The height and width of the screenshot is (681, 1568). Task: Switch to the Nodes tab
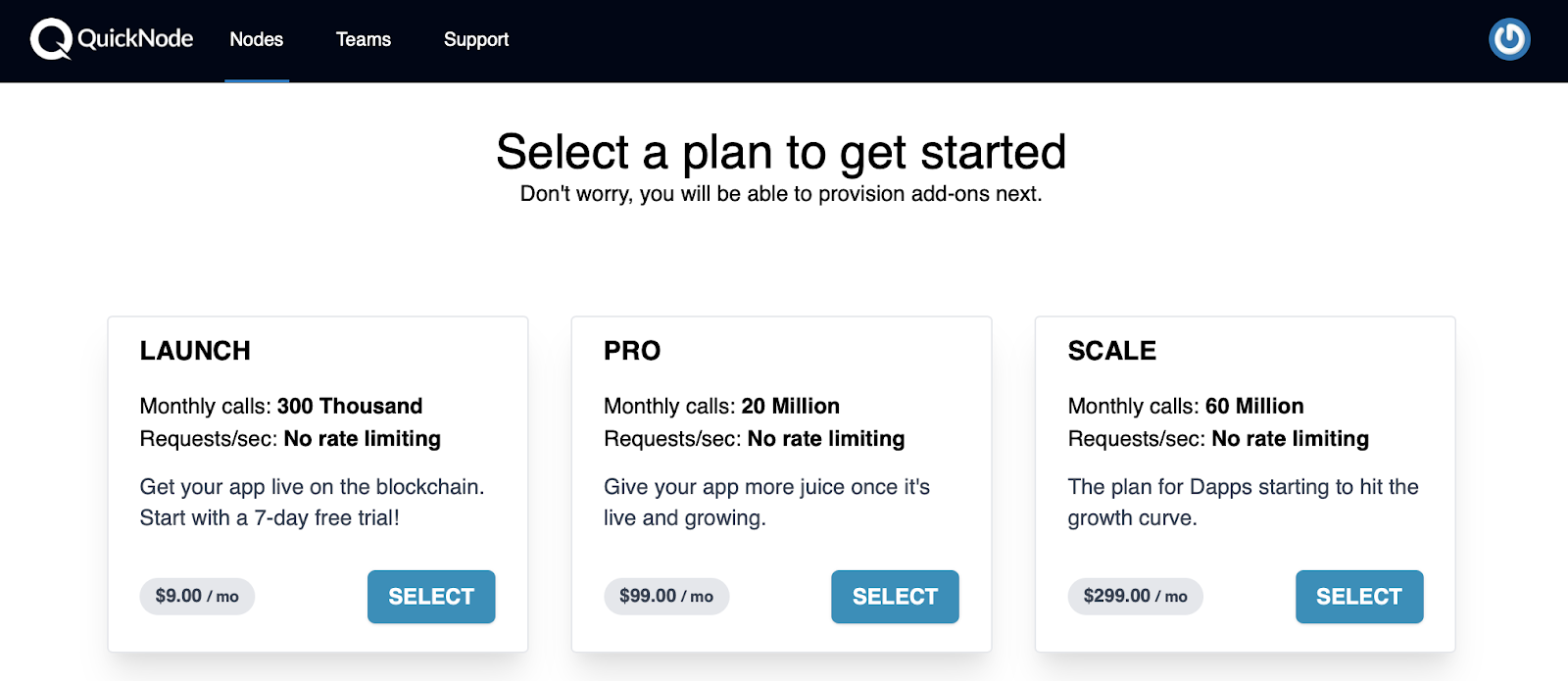point(256,40)
